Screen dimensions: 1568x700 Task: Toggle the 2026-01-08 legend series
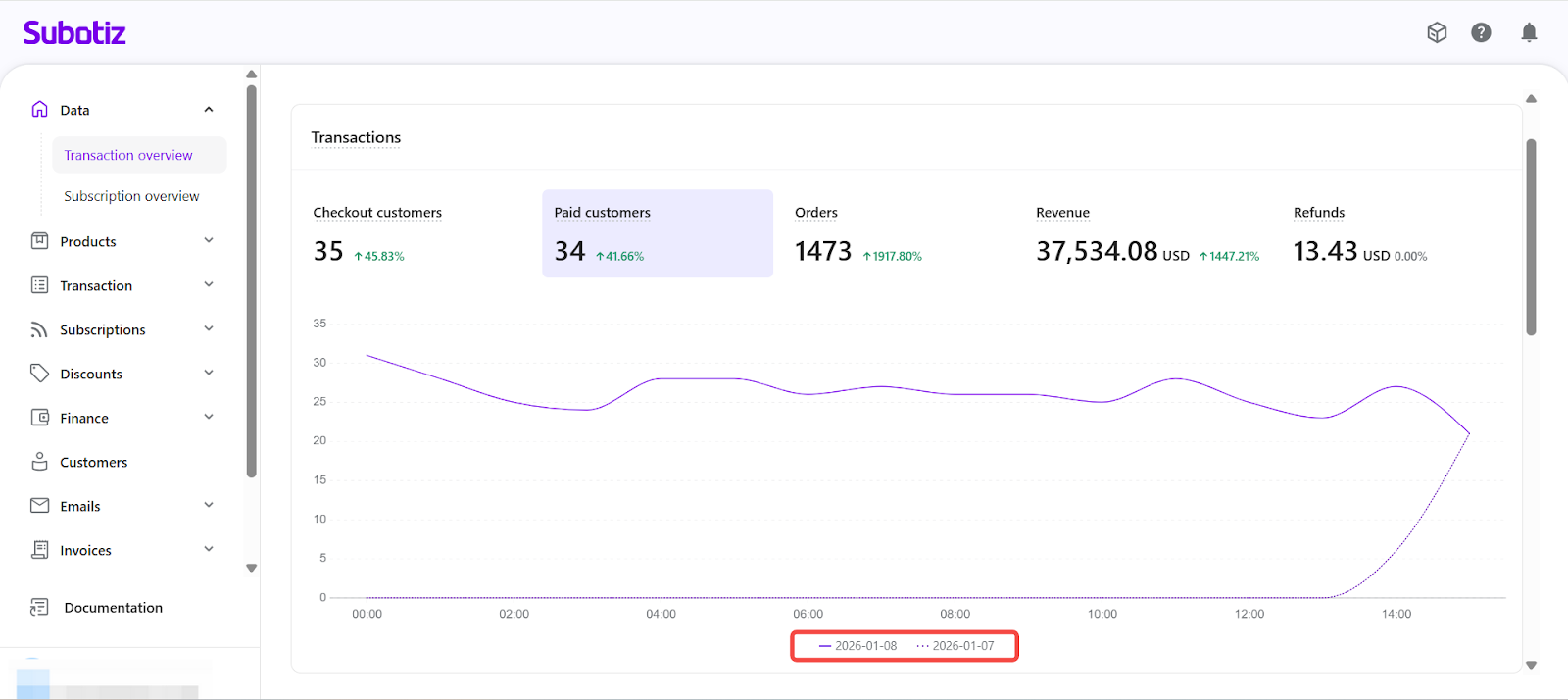point(857,646)
